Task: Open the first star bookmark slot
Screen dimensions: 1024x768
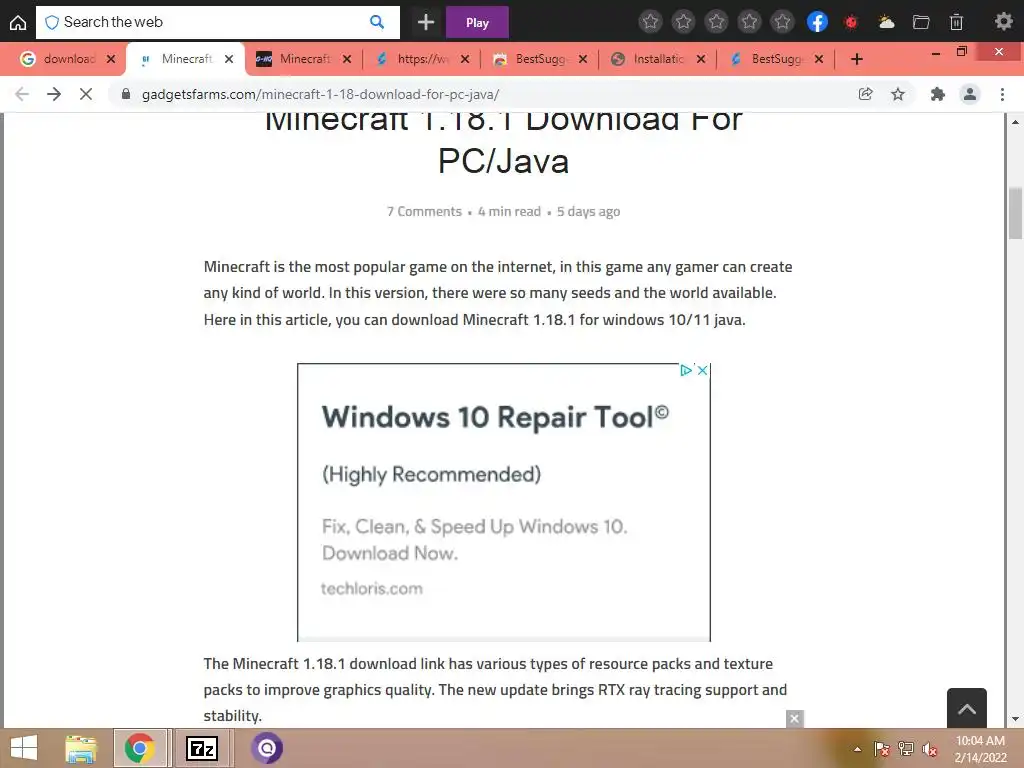Action: tap(650, 22)
